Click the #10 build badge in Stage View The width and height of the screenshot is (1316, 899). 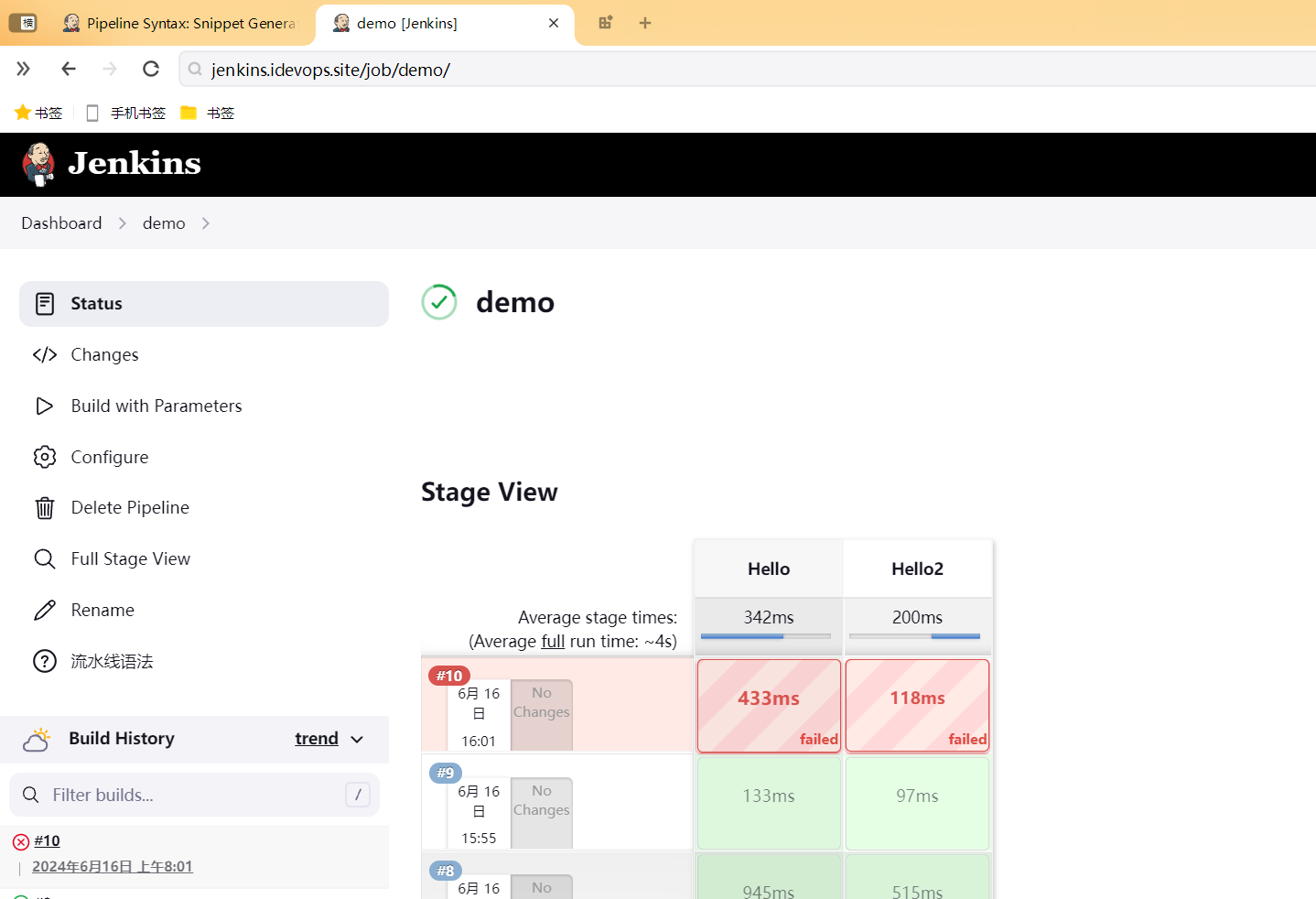pos(449,676)
